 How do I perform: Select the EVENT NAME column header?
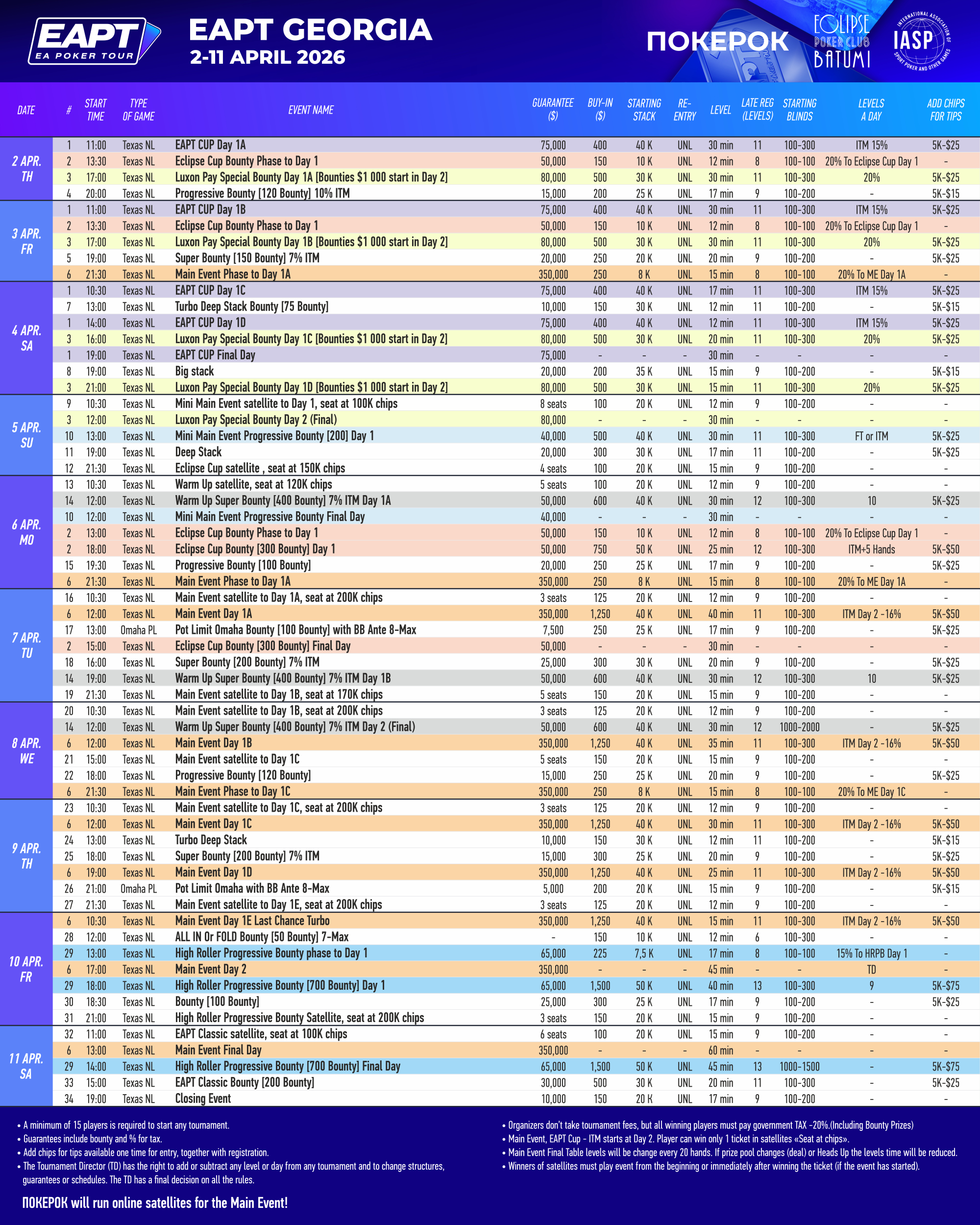(310, 110)
